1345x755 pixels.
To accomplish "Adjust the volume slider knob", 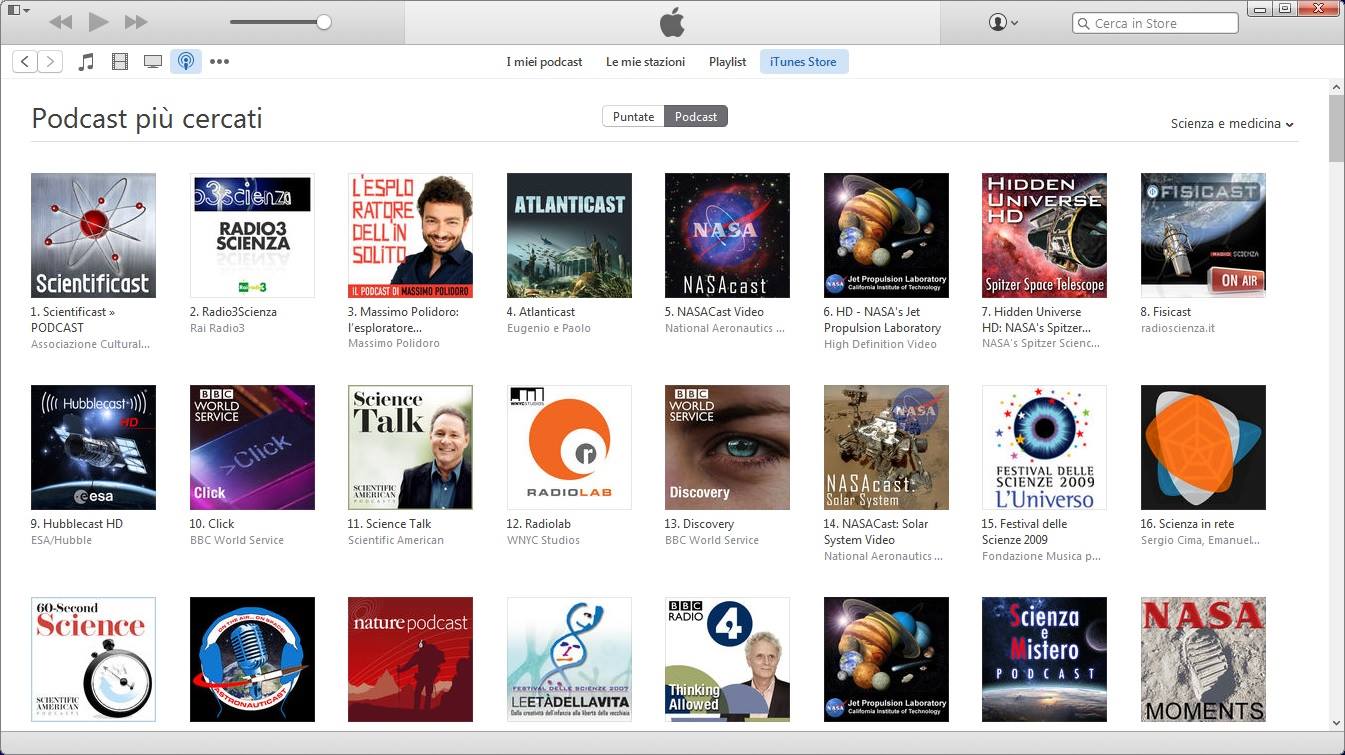I will coord(323,22).
